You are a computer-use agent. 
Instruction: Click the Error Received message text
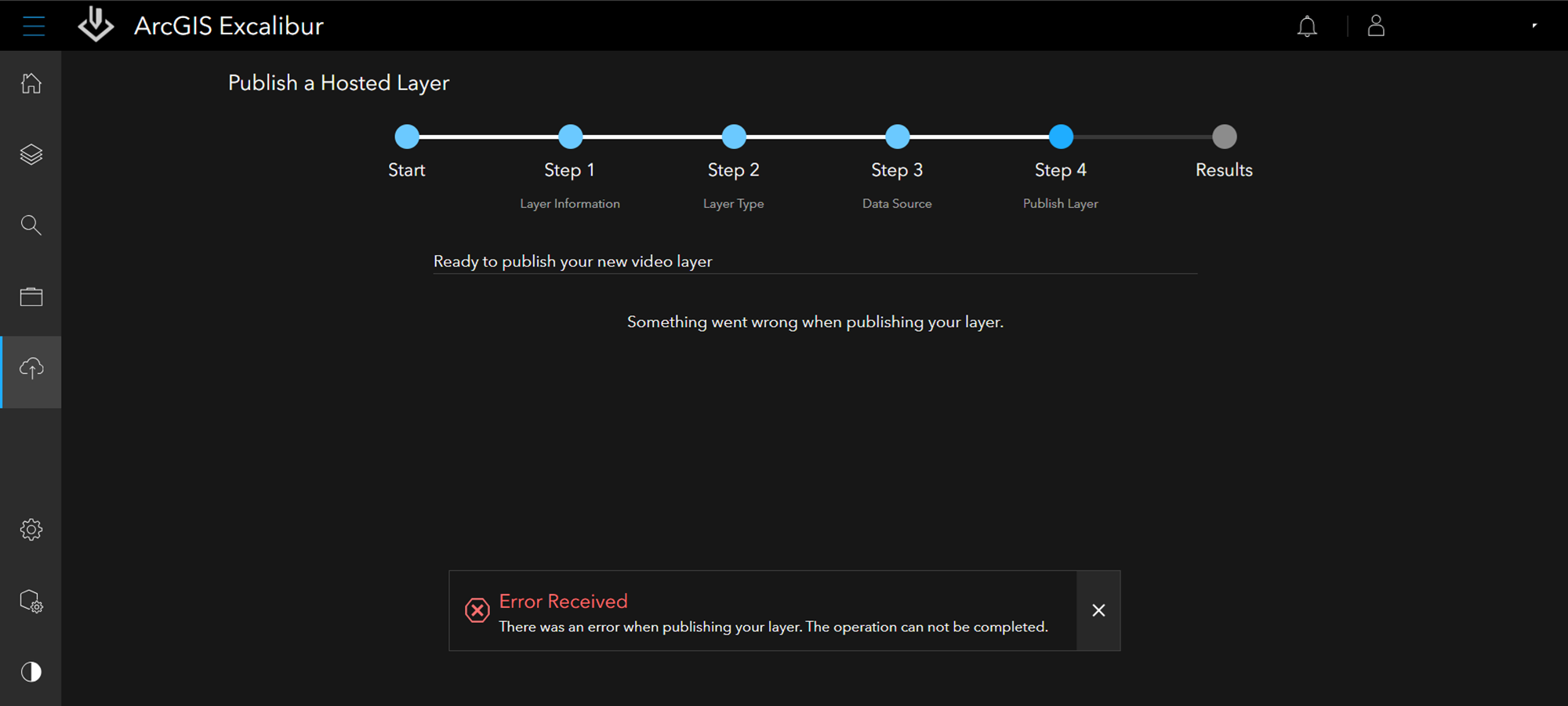563,601
